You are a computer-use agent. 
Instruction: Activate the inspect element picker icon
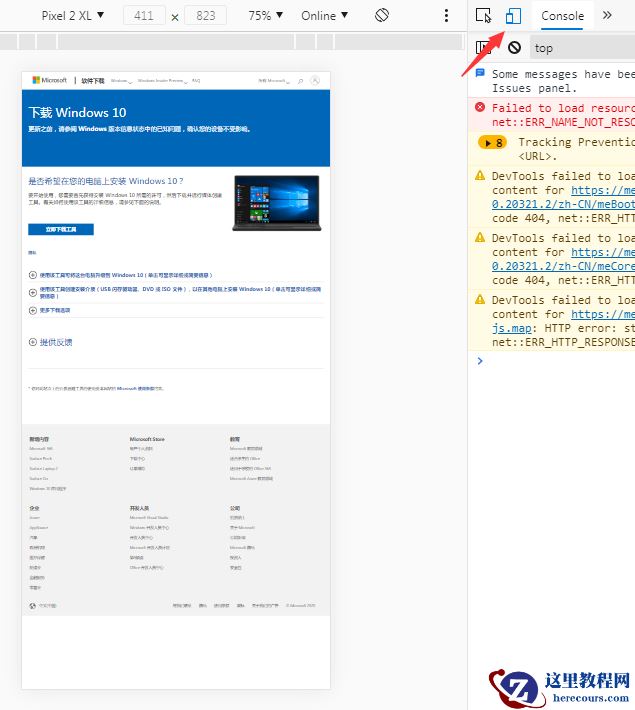point(484,16)
